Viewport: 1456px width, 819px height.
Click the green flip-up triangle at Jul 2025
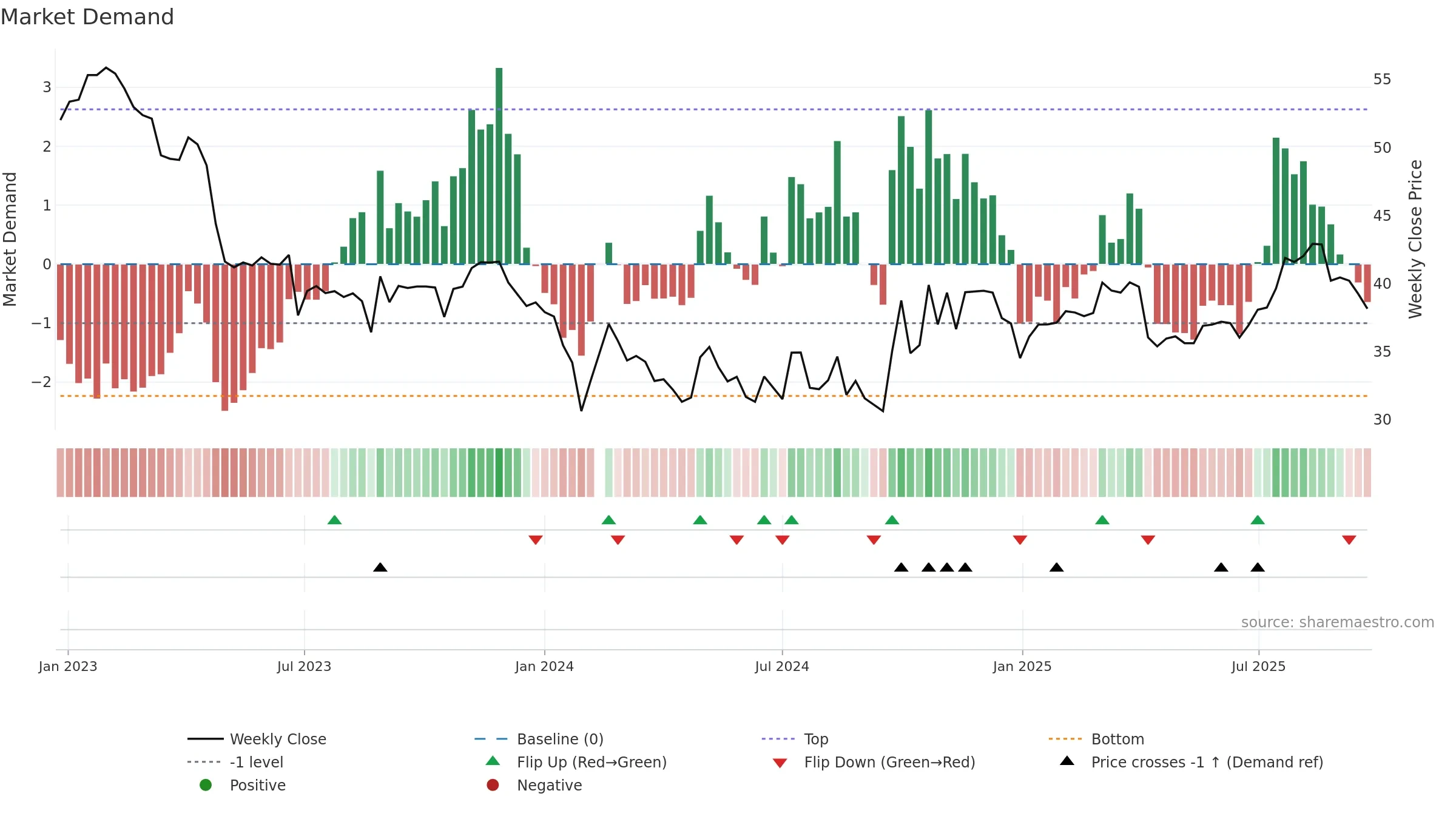coord(1258,520)
